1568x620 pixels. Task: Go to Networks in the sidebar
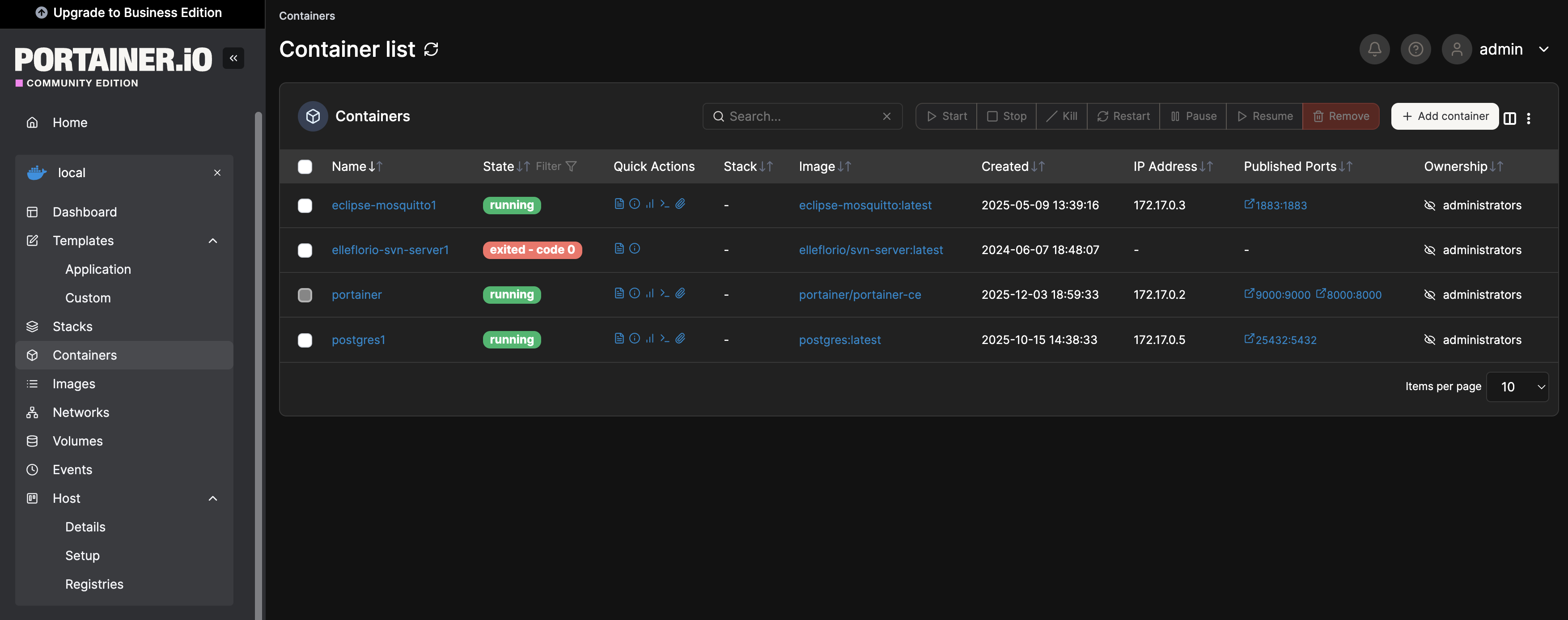click(81, 412)
